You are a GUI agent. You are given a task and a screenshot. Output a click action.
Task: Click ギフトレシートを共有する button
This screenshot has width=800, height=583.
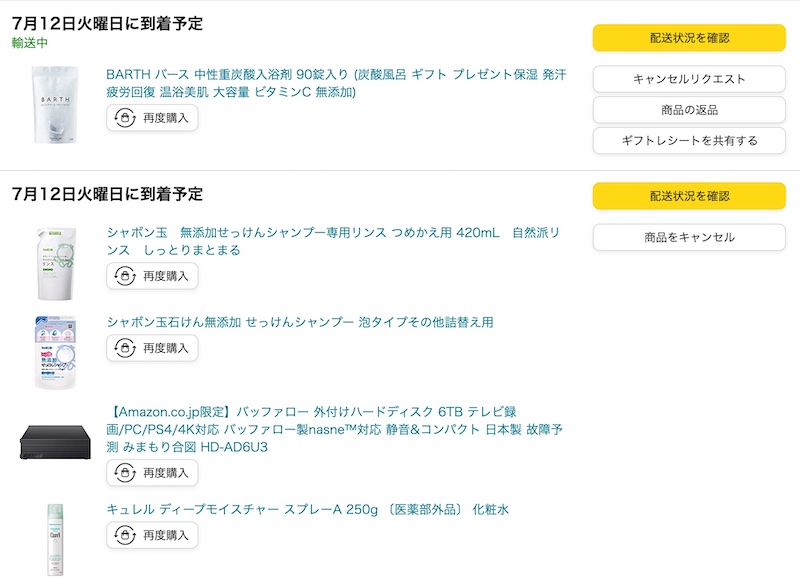point(689,140)
